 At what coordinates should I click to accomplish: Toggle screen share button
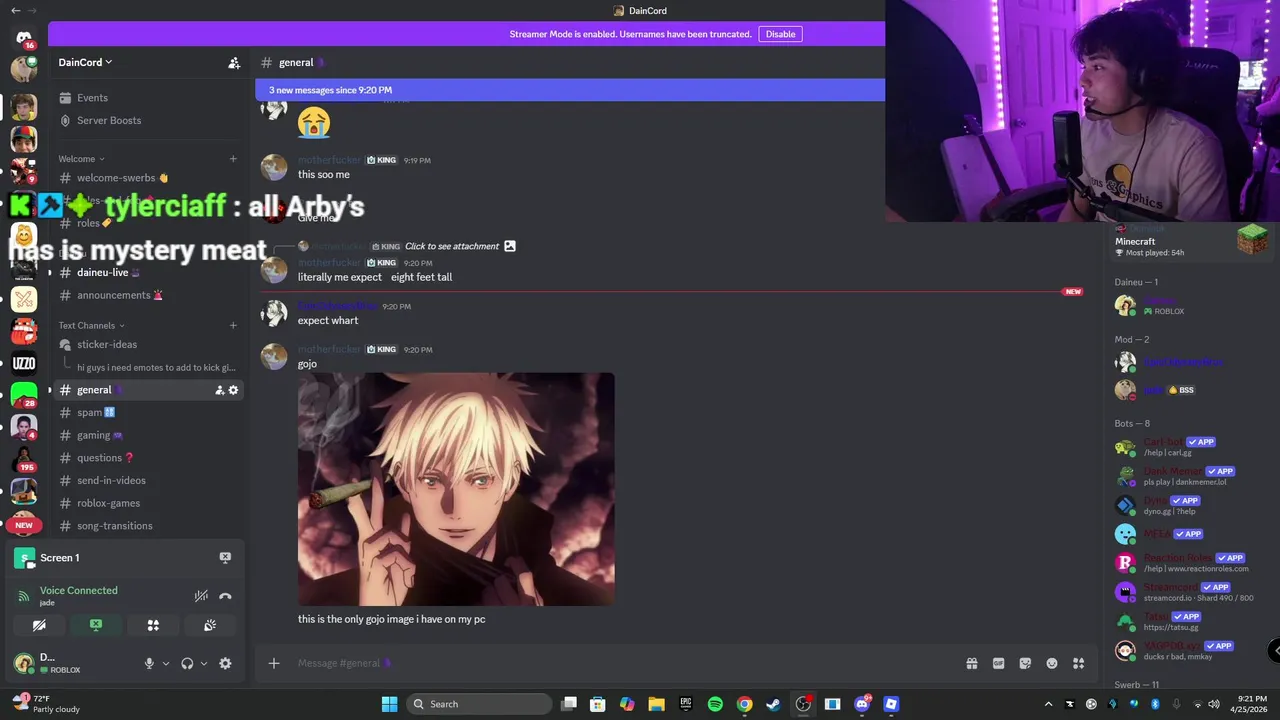coord(96,625)
